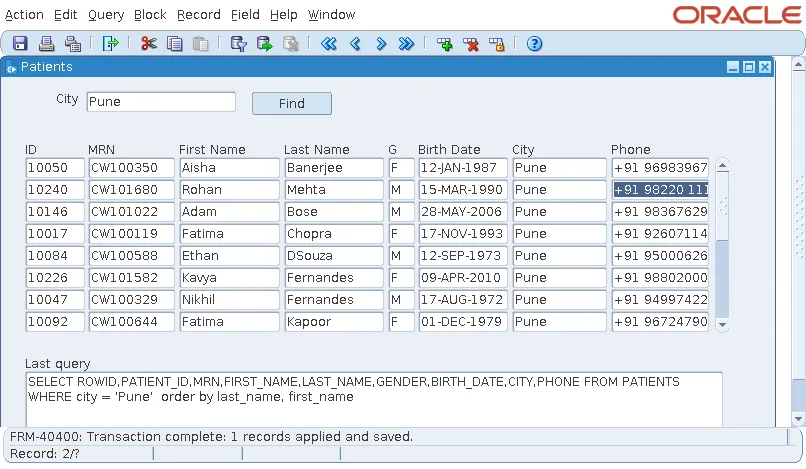
Task: Click the Birth Date cell 28-MAY-2006
Action: pos(463,212)
